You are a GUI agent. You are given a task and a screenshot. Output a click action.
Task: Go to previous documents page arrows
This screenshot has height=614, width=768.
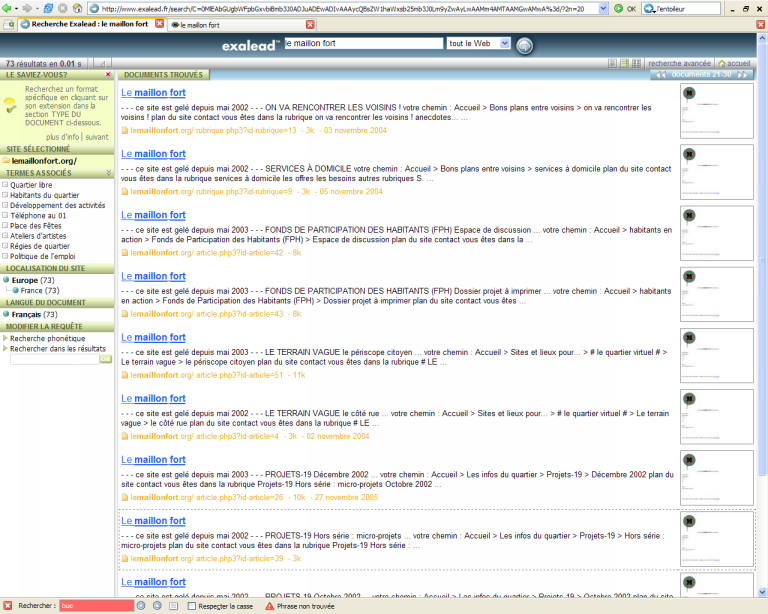click(661, 74)
